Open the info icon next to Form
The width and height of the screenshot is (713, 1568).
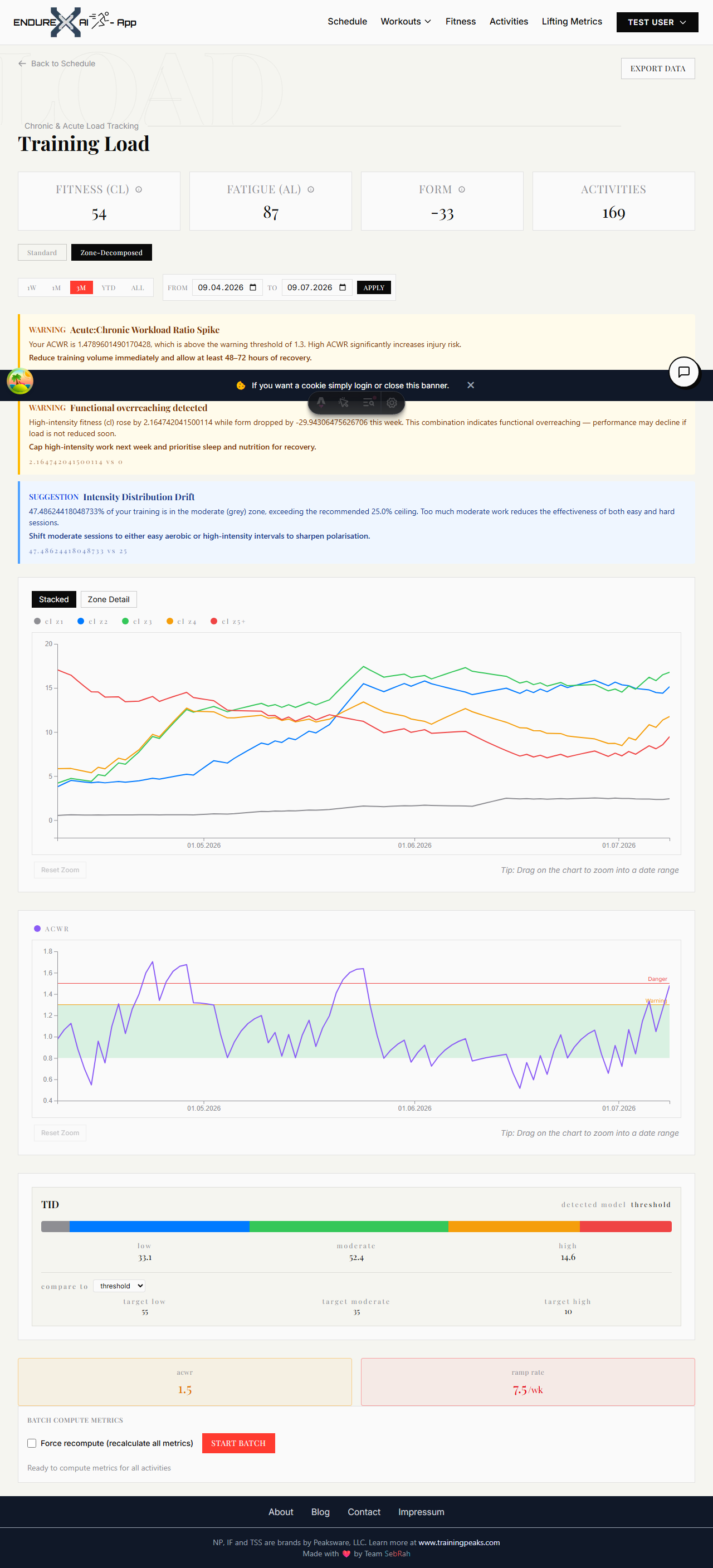point(462,189)
